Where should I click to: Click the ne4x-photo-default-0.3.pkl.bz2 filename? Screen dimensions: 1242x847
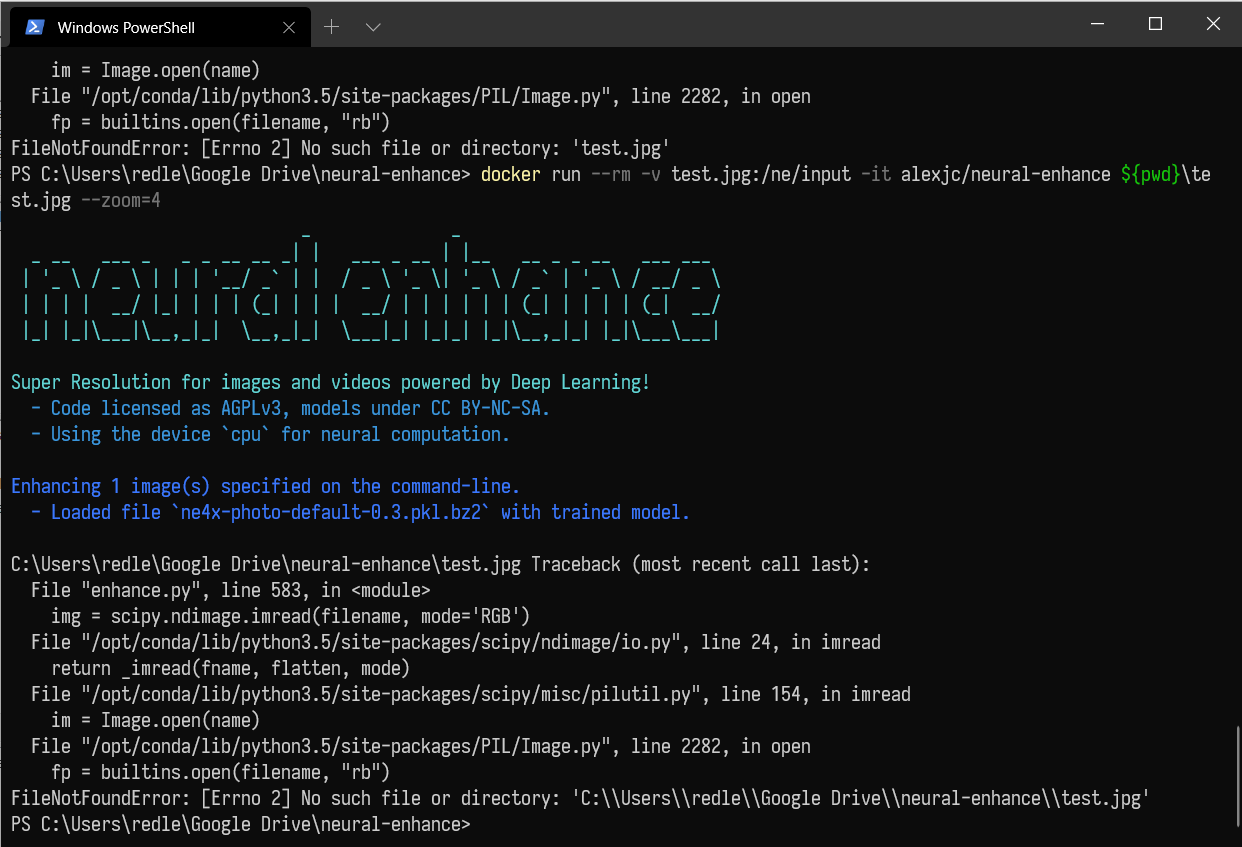[x=330, y=512]
